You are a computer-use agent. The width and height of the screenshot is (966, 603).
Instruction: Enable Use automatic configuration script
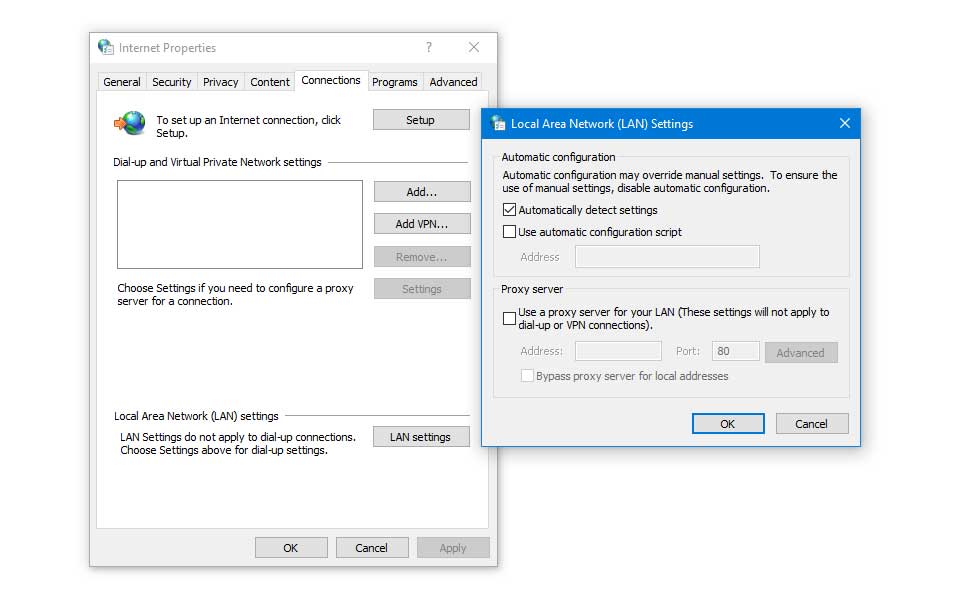click(509, 231)
